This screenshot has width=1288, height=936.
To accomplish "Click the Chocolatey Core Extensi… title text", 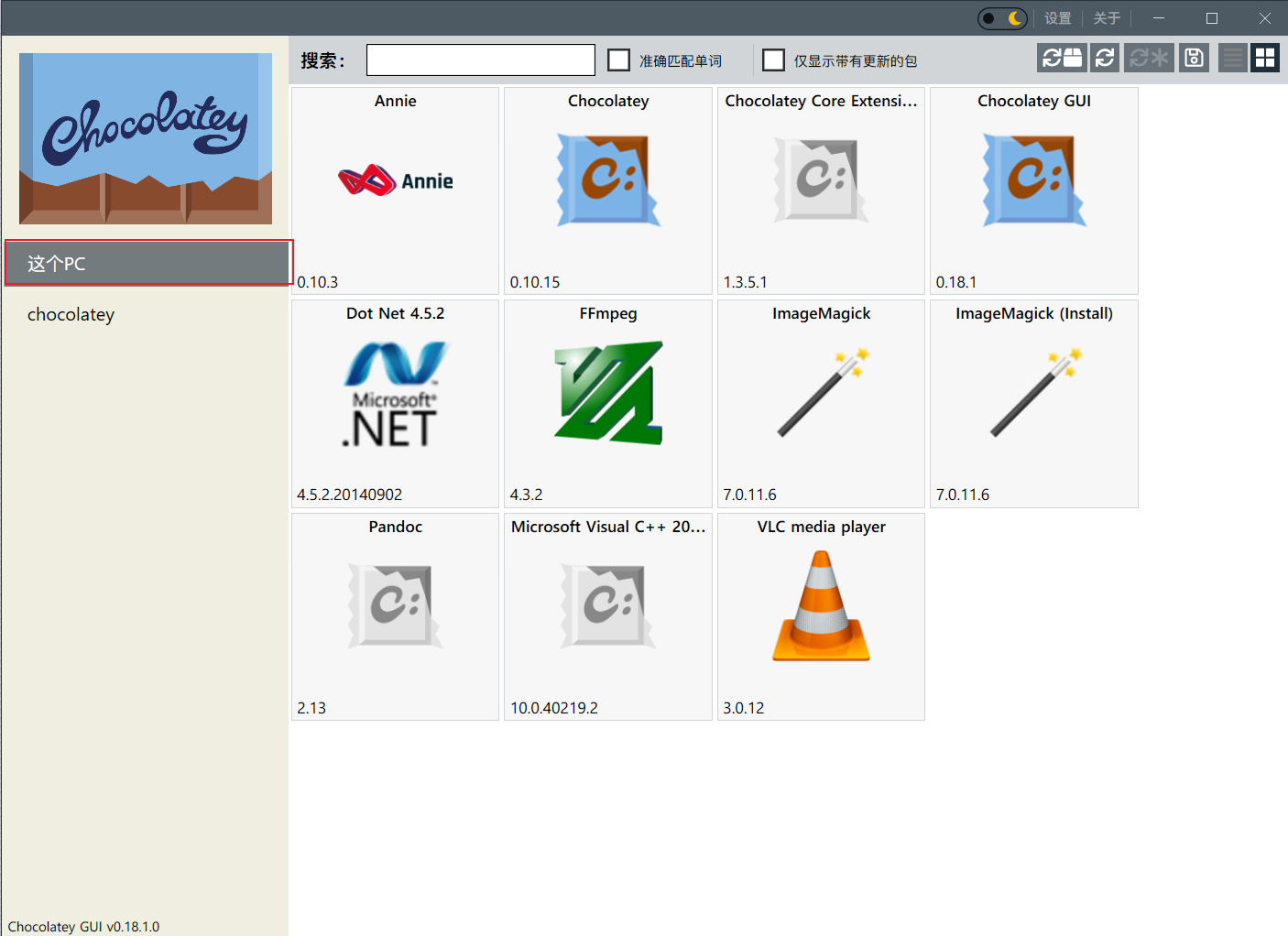I will [822, 101].
